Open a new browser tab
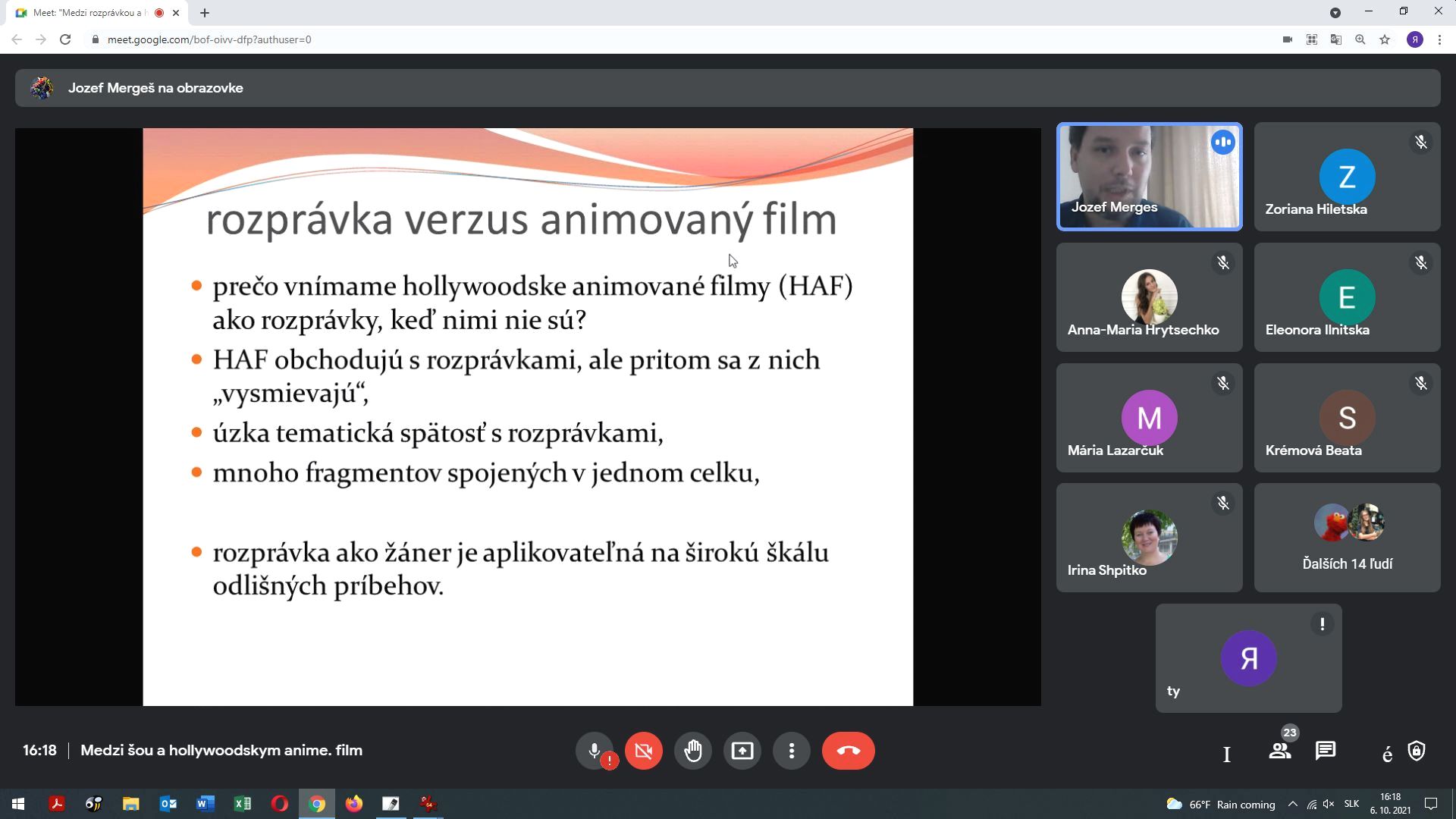 205,13
